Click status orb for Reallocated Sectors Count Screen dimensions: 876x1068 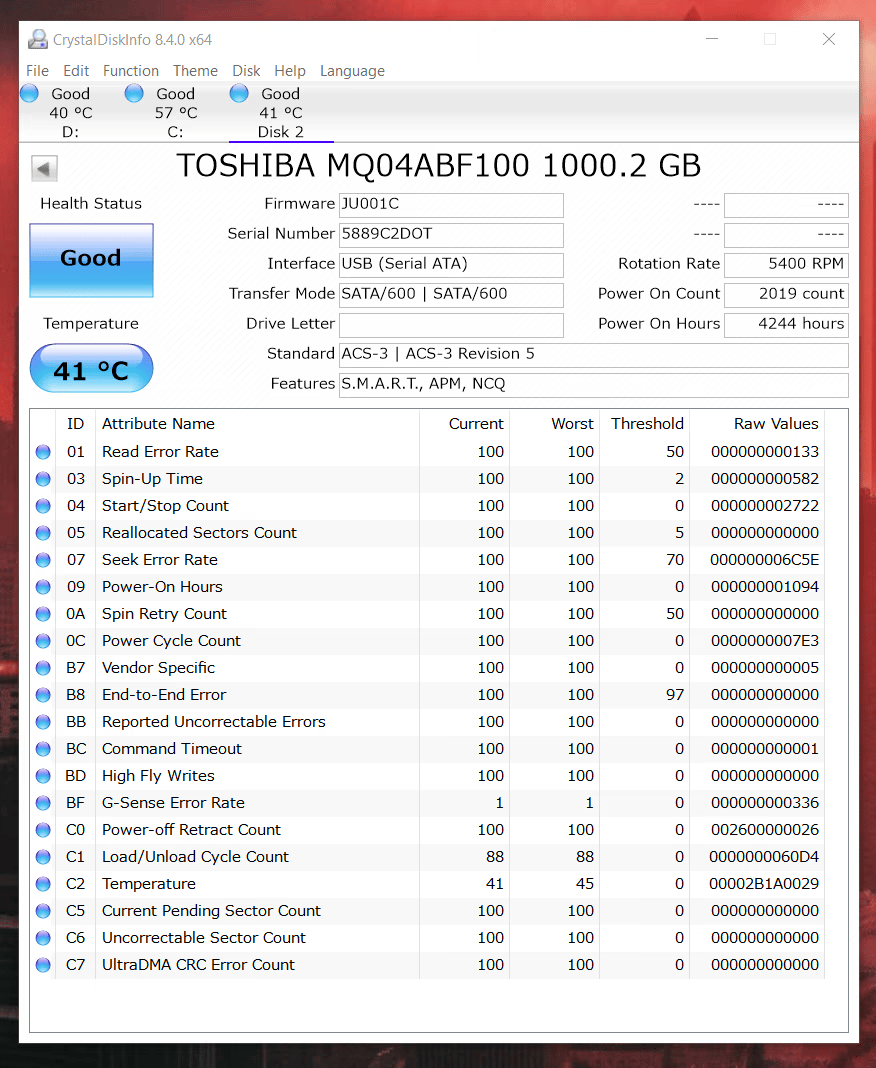click(43, 533)
